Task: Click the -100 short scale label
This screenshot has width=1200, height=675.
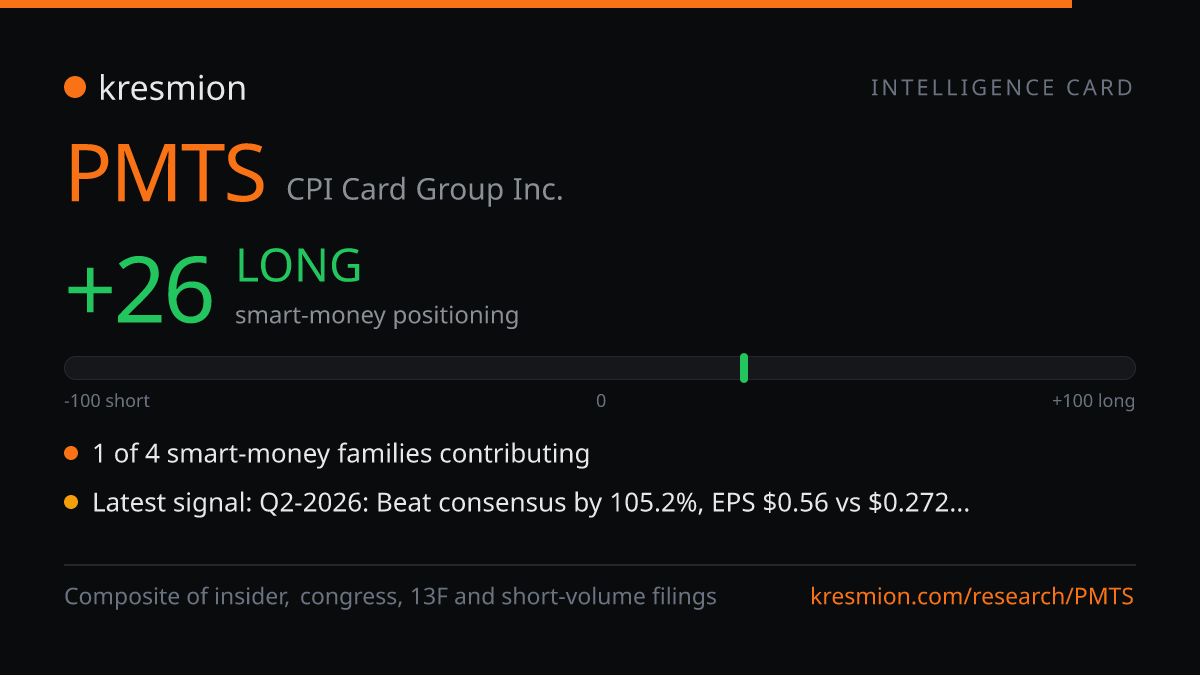Action: coord(107,401)
